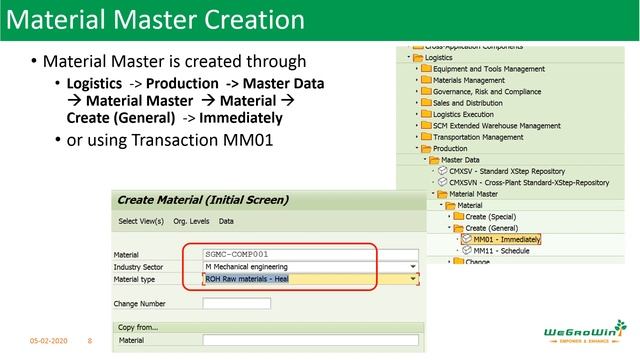Click the Production open-folder icon

coord(426,148)
